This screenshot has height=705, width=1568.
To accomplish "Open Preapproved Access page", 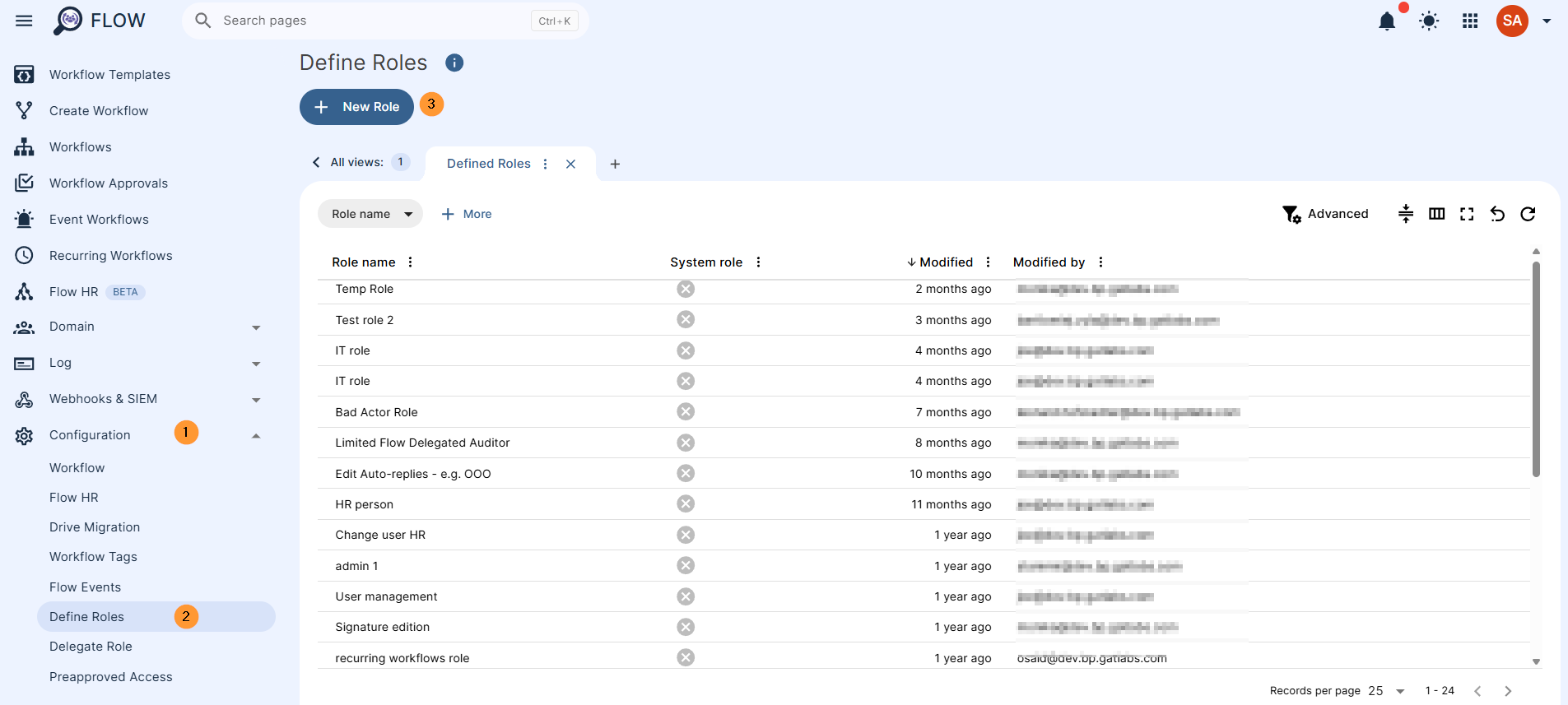I will click(111, 677).
